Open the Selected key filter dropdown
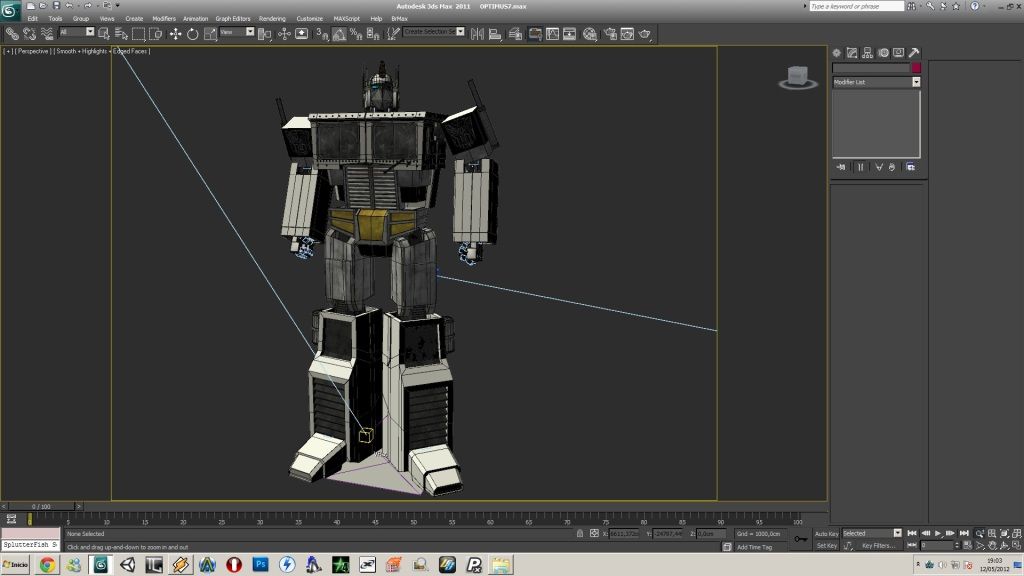This screenshot has width=1024, height=576. tap(872, 534)
